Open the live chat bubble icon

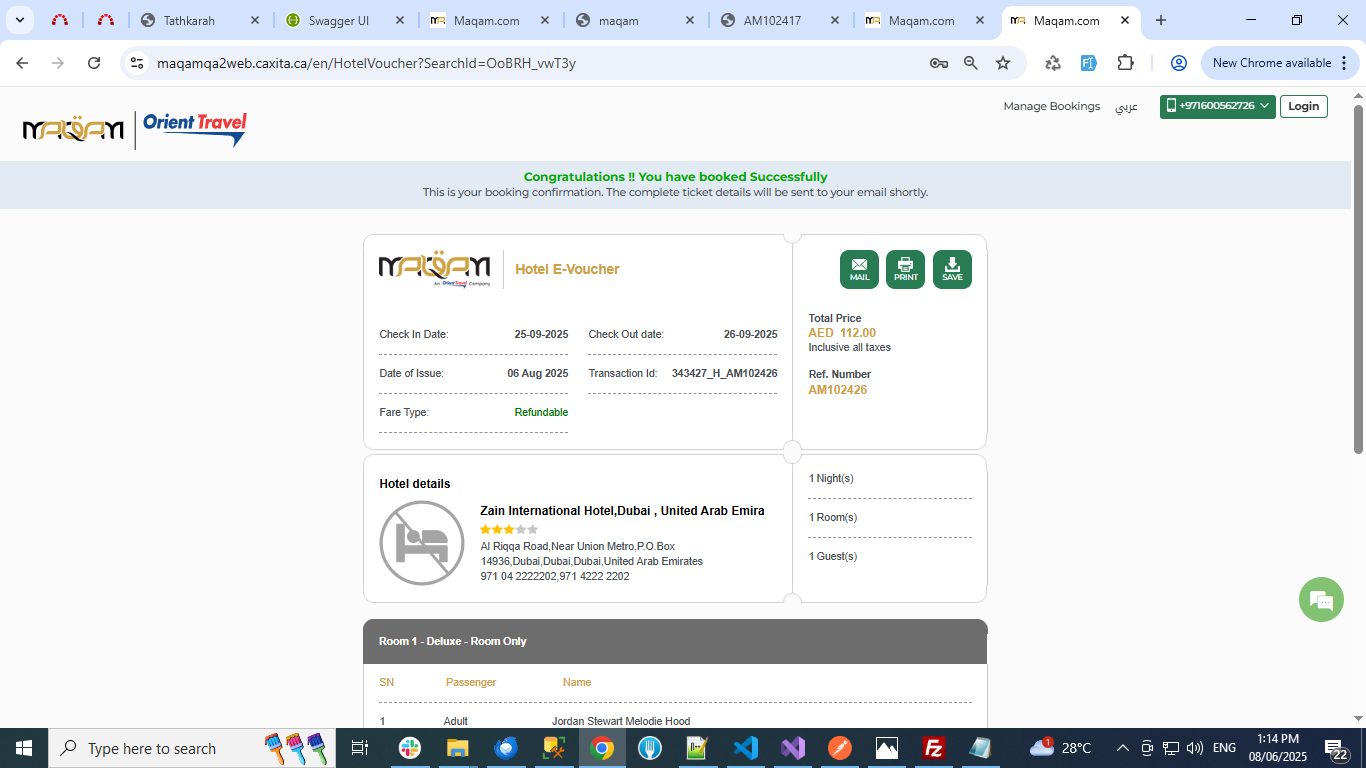pyautogui.click(x=1321, y=600)
